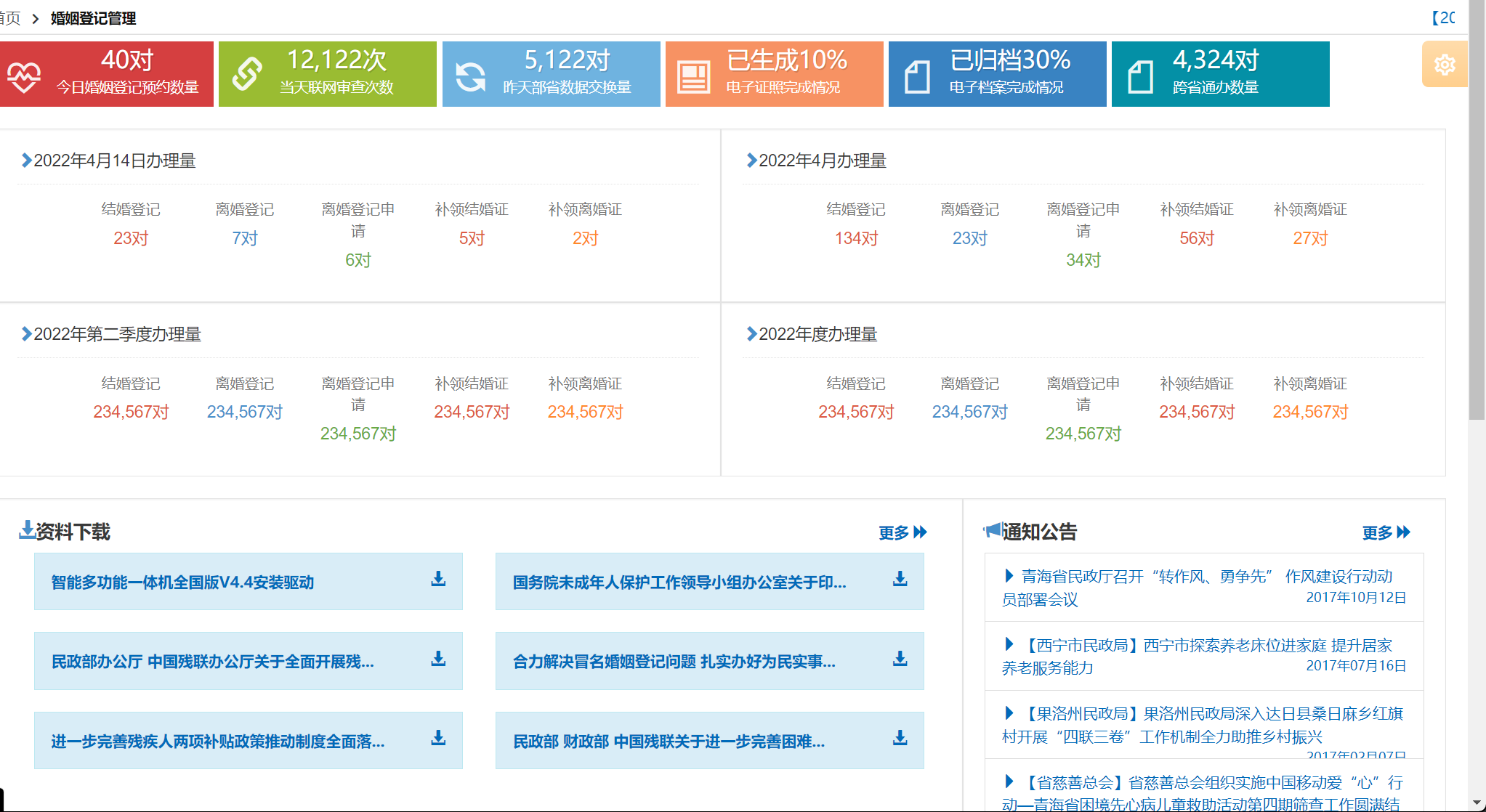Screen dimensions: 1486x812
Task: Click the chevron beside 2022年第二季度办理量
Action: (x=26, y=334)
